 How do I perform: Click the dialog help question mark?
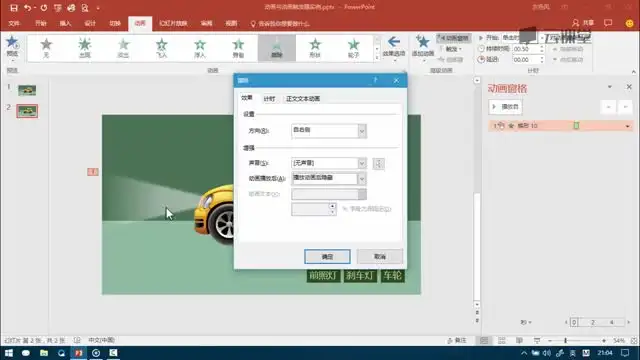click(375, 80)
